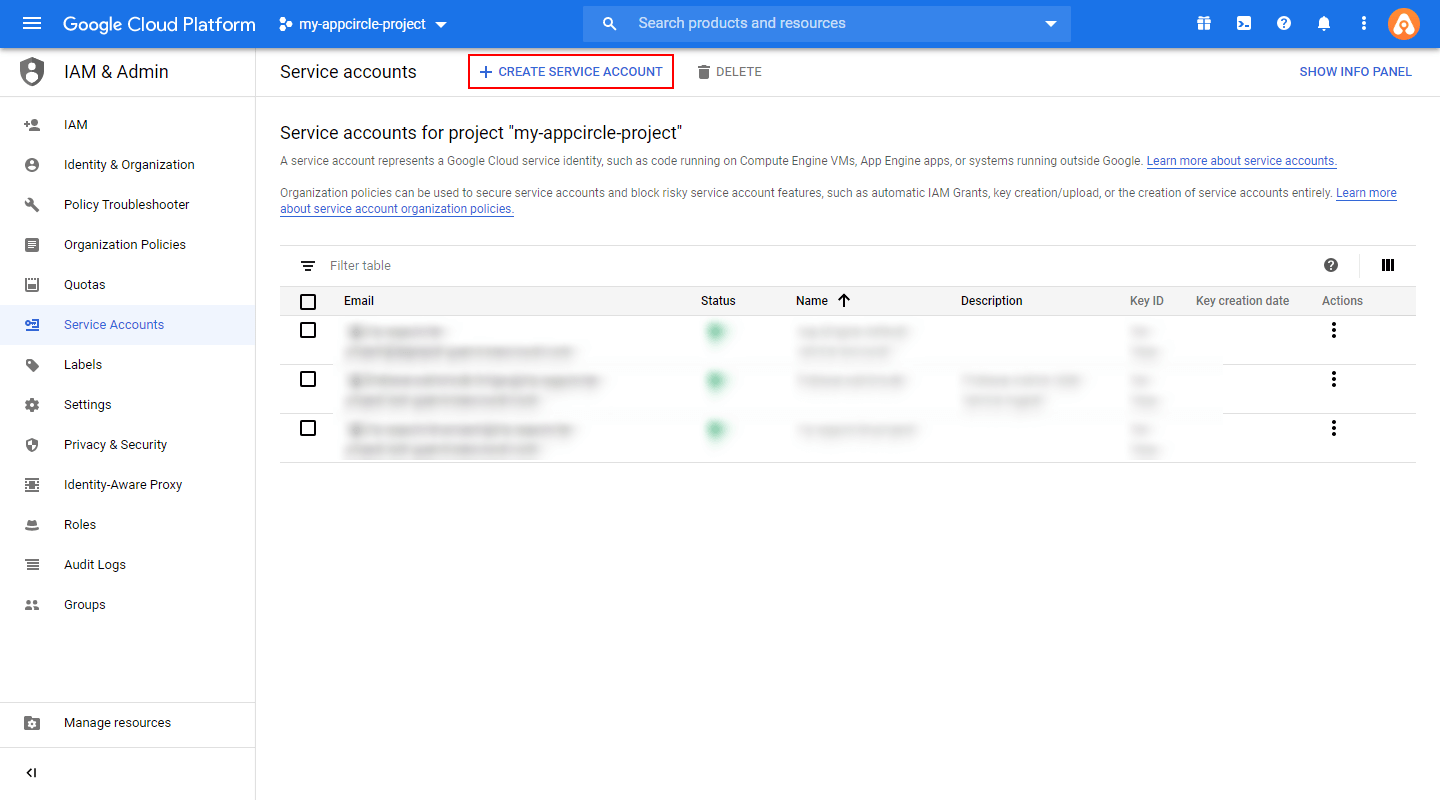This screenshot has height=800, width=1440.
Task: Click the Privacy & Security shield icon
Action: point(32,445)
